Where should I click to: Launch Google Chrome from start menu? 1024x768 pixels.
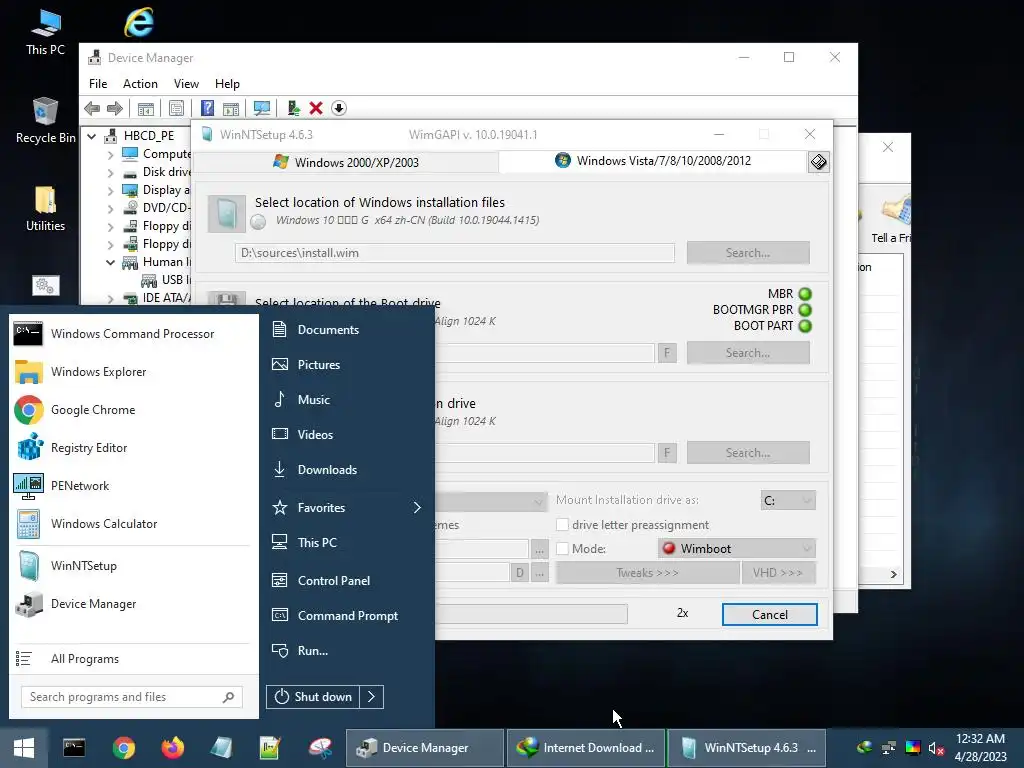click(131, 409)
